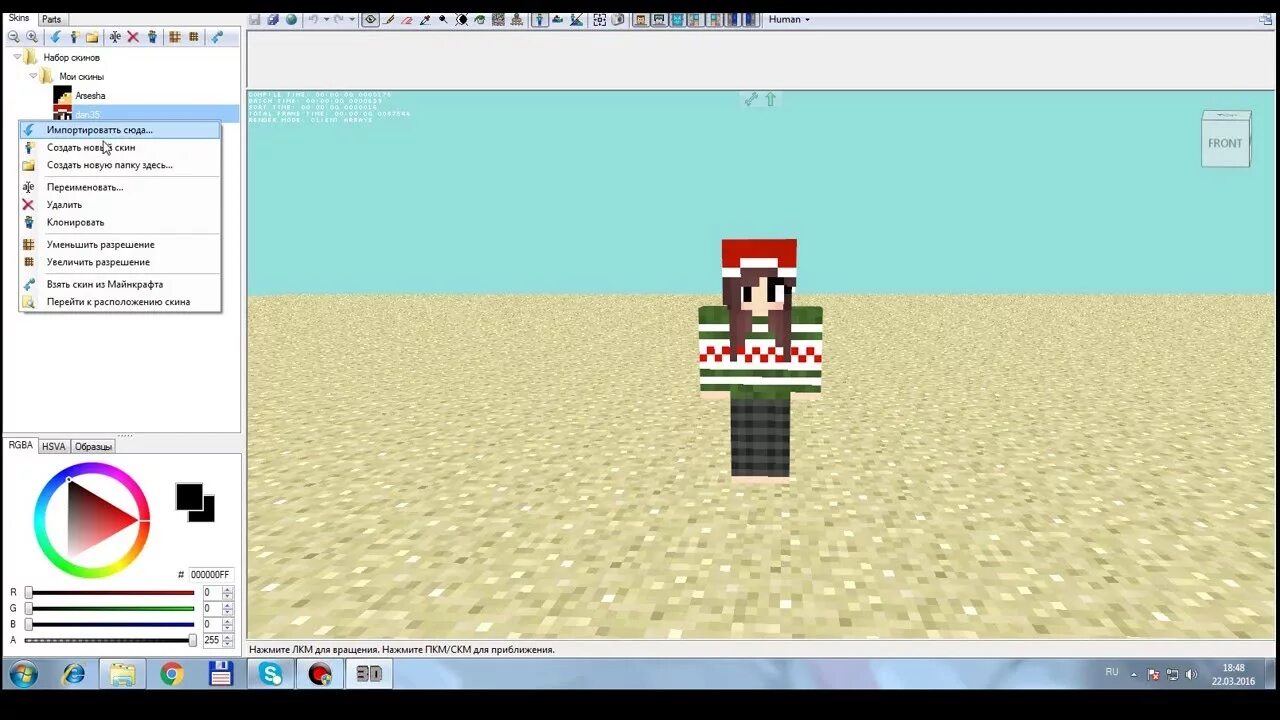Open the redo history dropdown arrow
The image size is (1280, 720).
point(351,19)
